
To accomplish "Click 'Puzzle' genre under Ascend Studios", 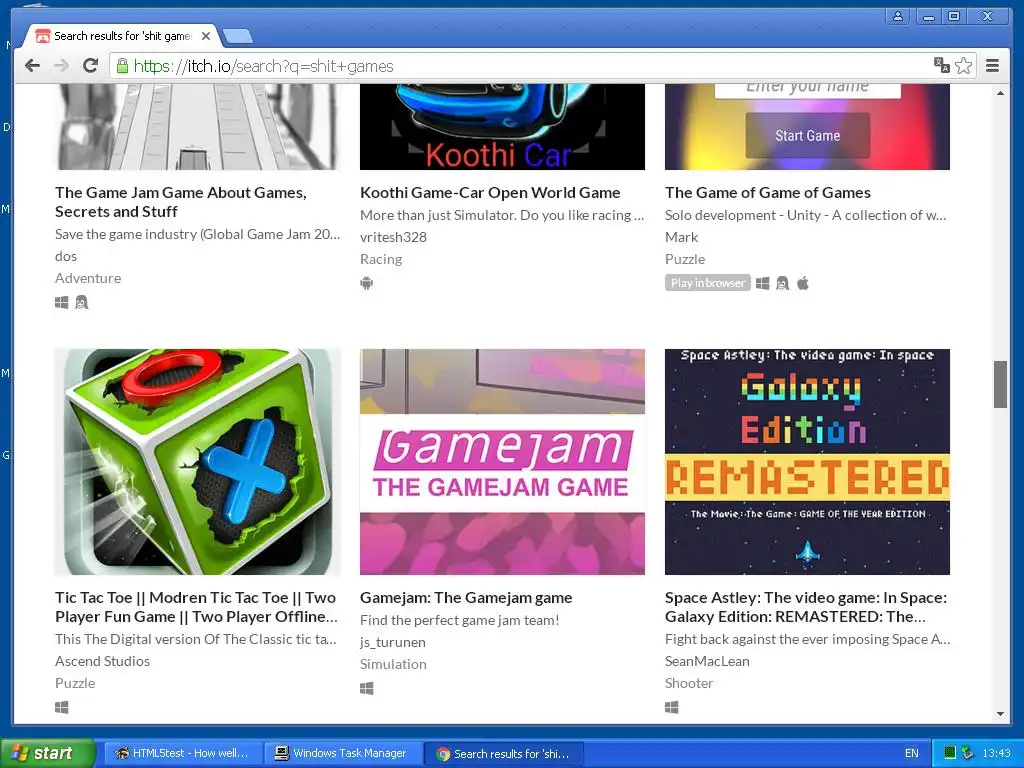I will pos(75,683).
